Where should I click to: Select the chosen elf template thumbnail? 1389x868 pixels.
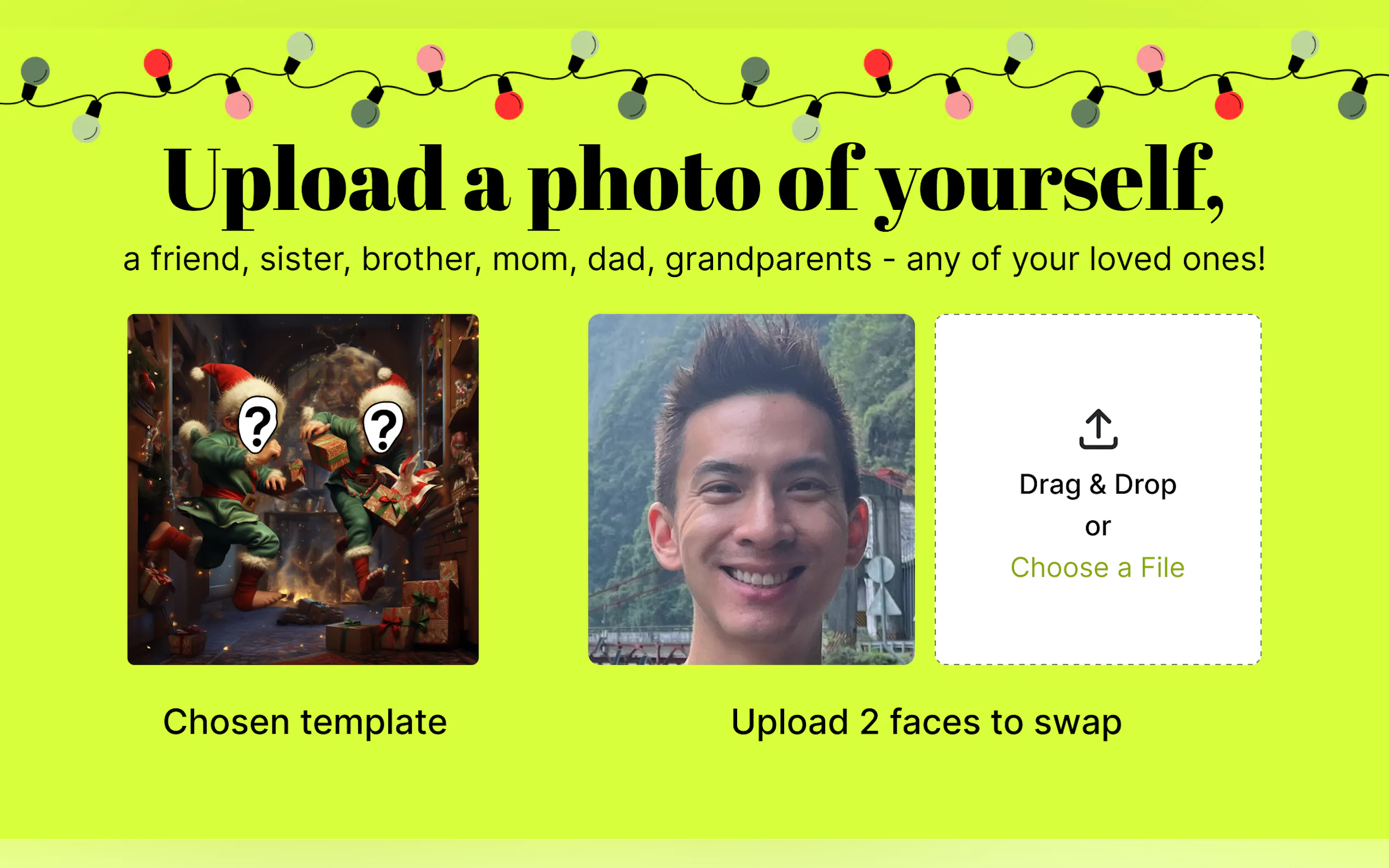302,489
